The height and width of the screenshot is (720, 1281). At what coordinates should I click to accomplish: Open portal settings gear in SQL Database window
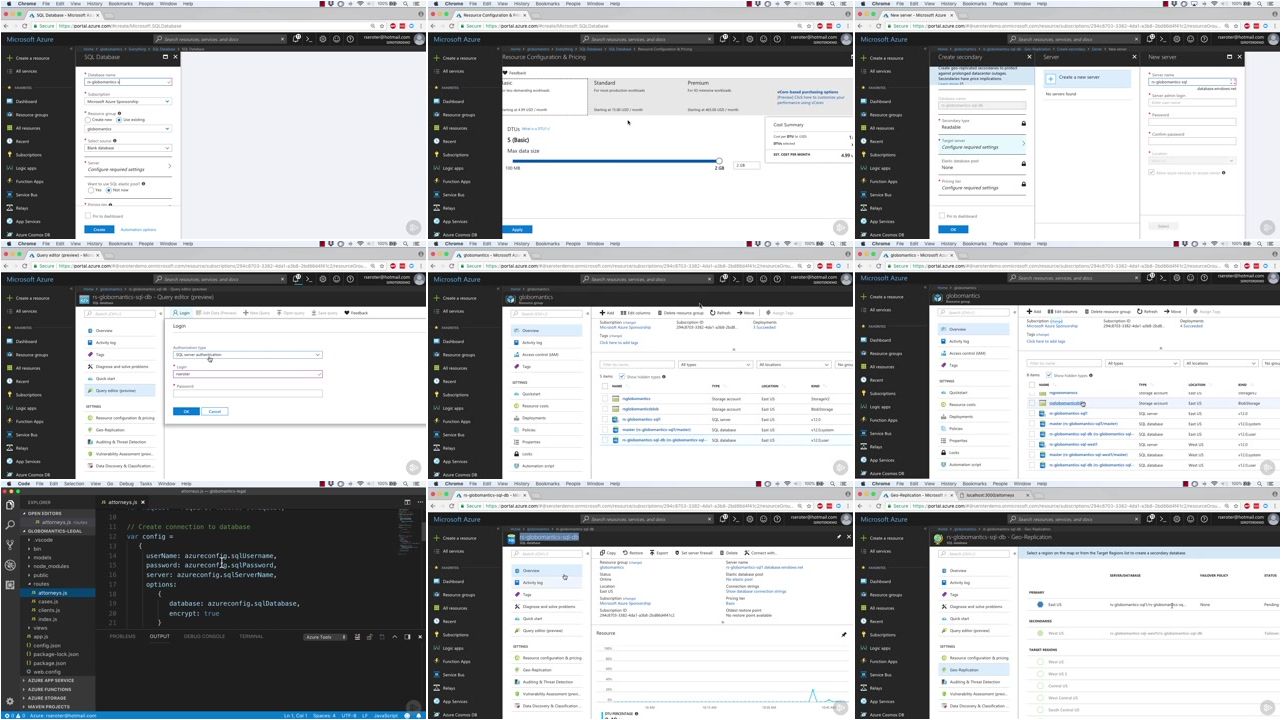[323, 39]
